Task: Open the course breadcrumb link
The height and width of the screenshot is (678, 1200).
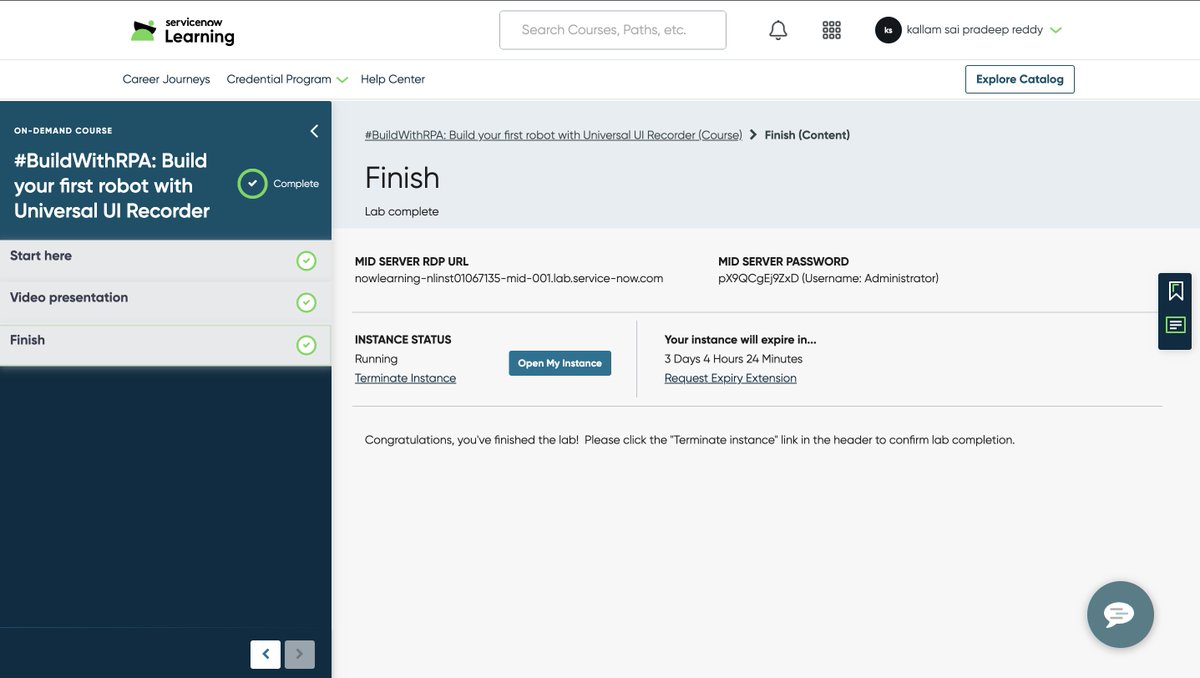Action: (x=554, y=135)
